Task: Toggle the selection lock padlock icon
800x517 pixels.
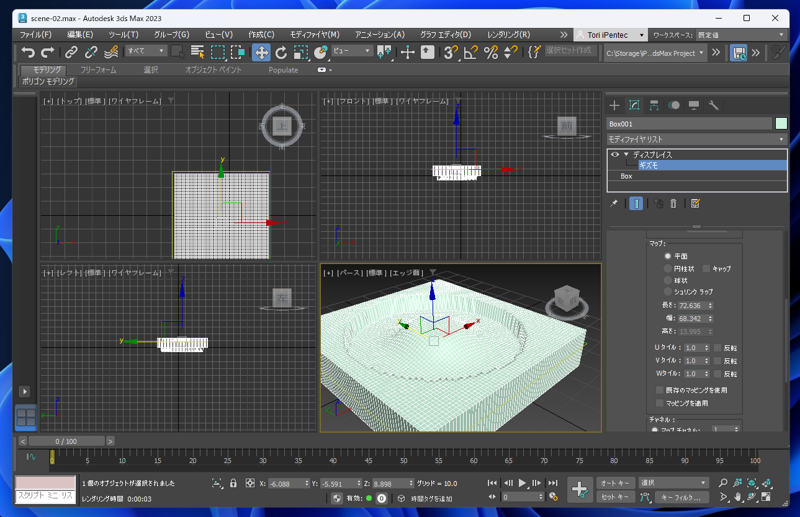Action: click(233, 483)
